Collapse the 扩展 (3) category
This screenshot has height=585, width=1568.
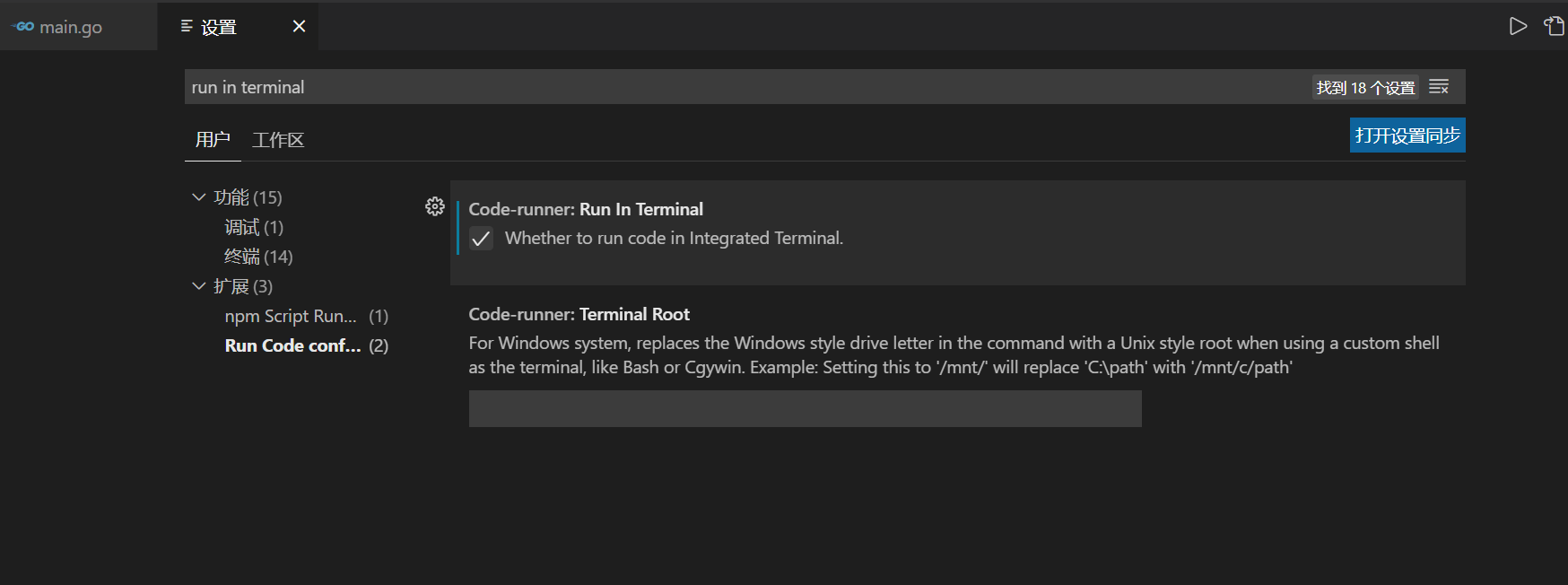[x=199, y=285]
